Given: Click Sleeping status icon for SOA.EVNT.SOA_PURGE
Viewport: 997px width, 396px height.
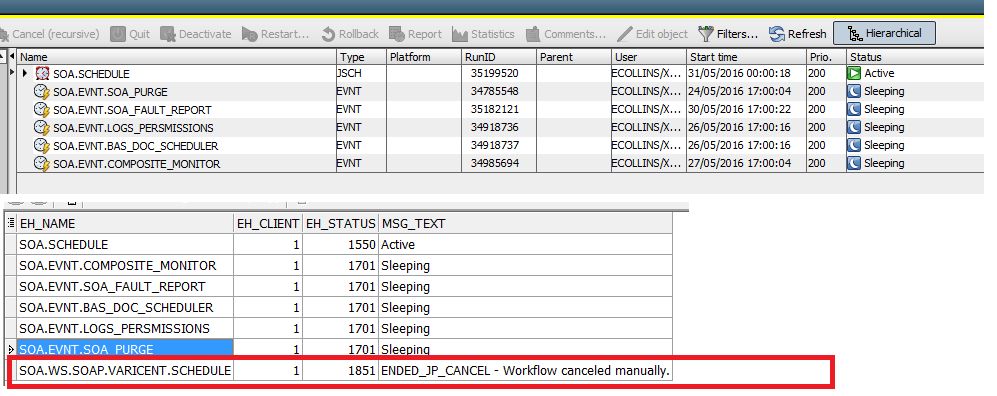Looking at the screenshot, I should click(x=854, y=91).
